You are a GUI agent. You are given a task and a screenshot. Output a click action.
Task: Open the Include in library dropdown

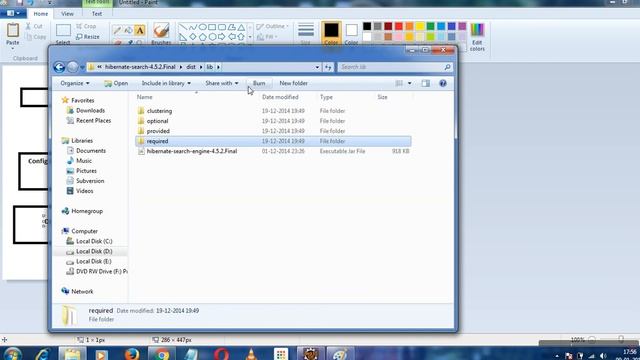(x=166, y=83)
